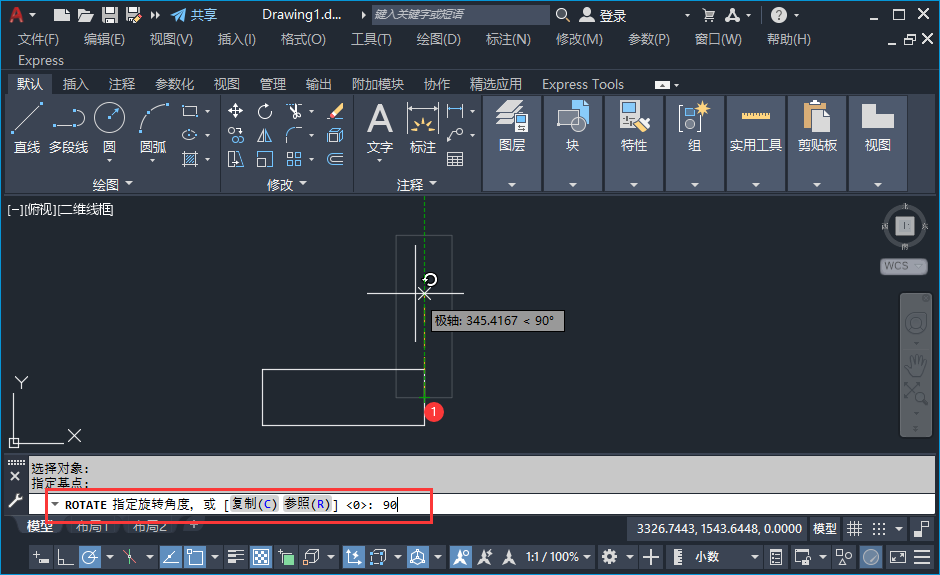The width and height of the screenshot is (940, 575).
Task: Click the multileader tool icon
Action: click(x=455, y=135)
